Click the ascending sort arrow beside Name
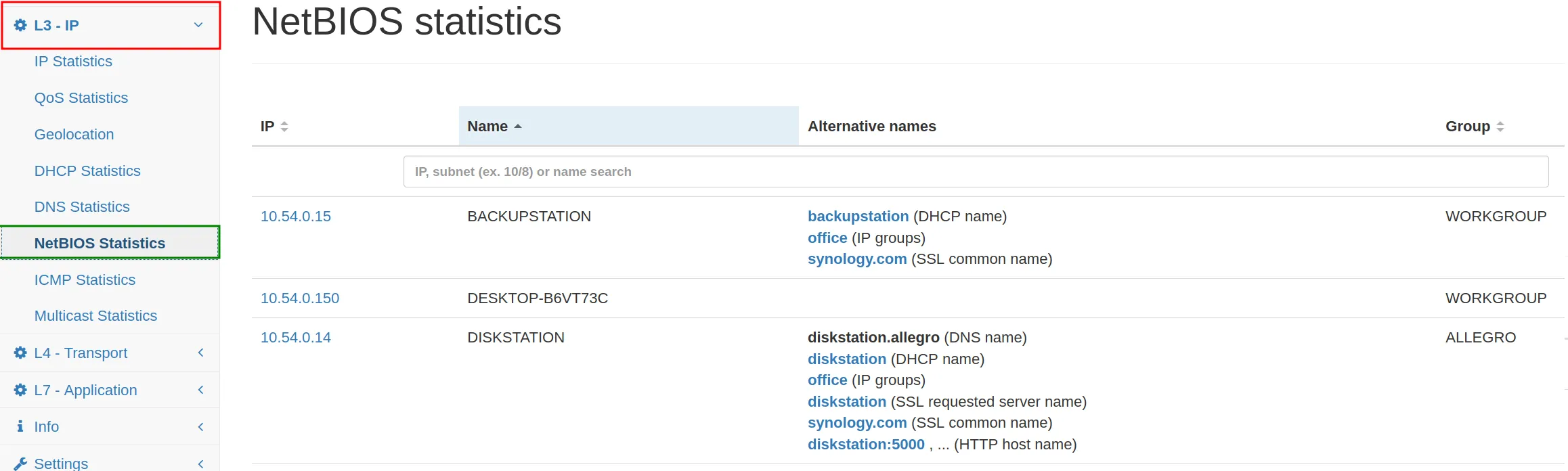 click(518, 127)
